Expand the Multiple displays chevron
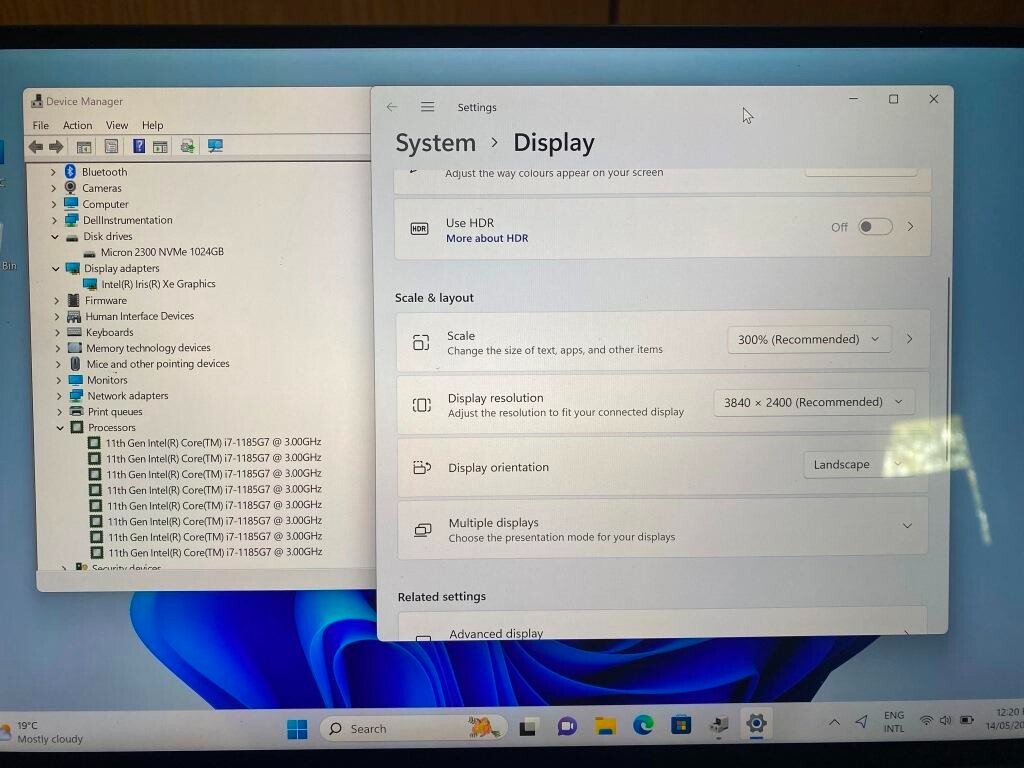The height and width of the screenshot is (768, 1024). [x=907, y=526]
